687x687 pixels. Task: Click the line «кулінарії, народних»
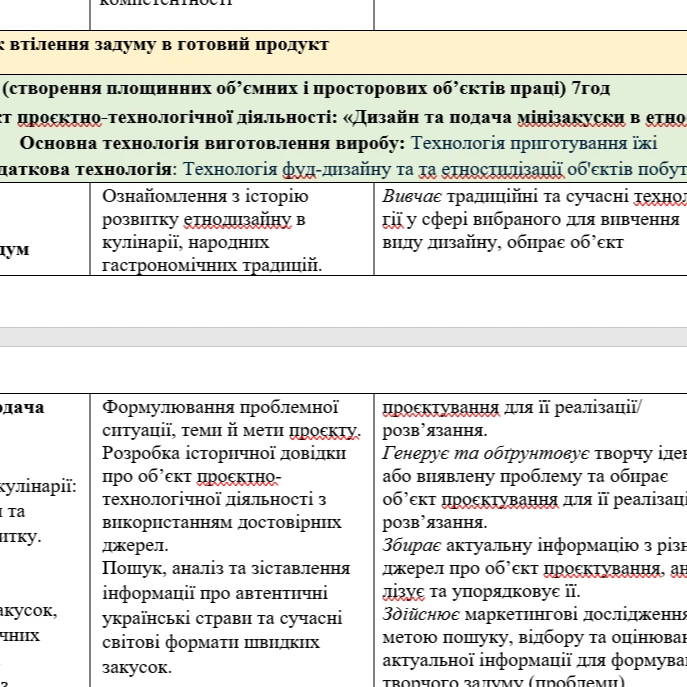tap(186, 242)
